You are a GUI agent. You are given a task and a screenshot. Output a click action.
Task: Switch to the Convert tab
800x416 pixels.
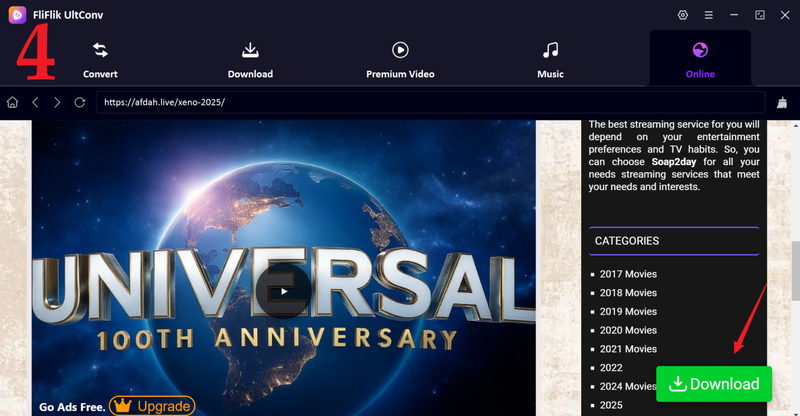pyautogui.click(x=100, y=60)
